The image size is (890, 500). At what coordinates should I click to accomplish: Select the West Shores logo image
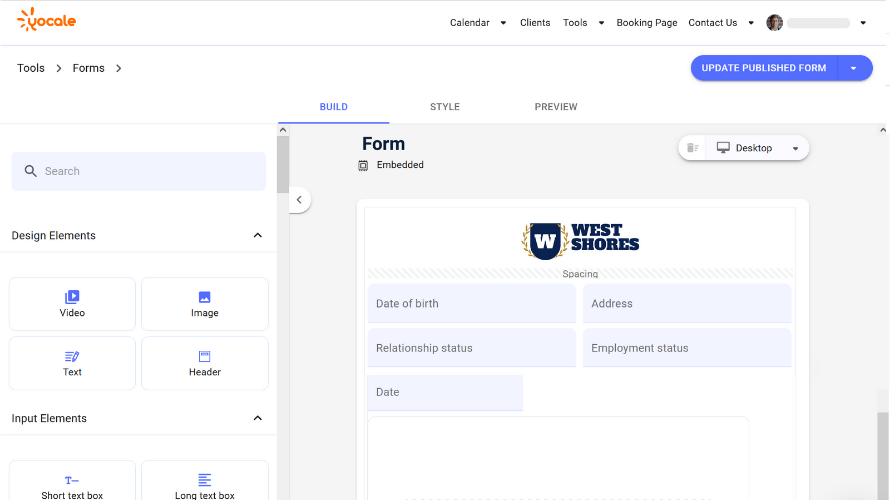point(580,241)
